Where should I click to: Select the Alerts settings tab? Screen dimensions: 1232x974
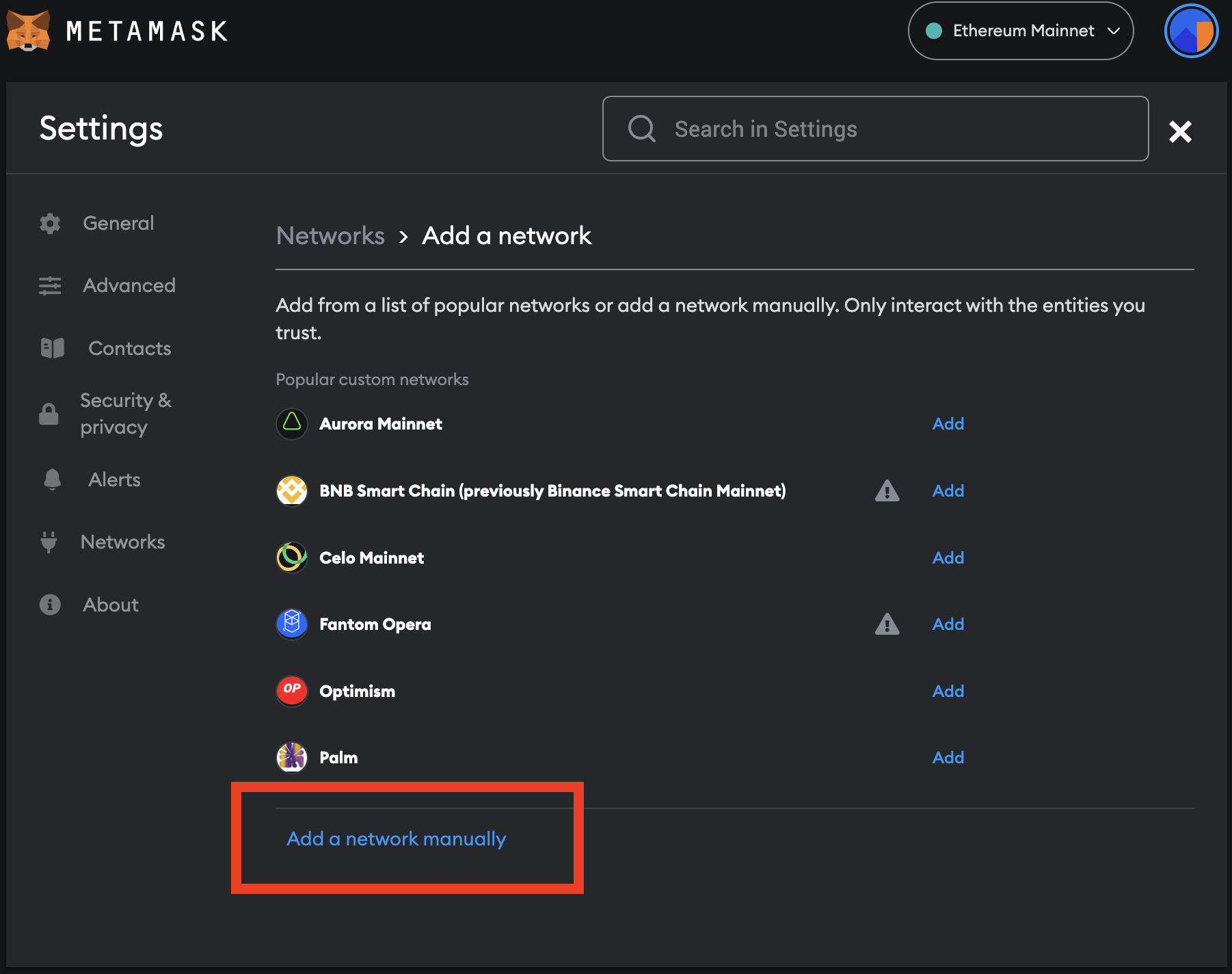[114, 480]
